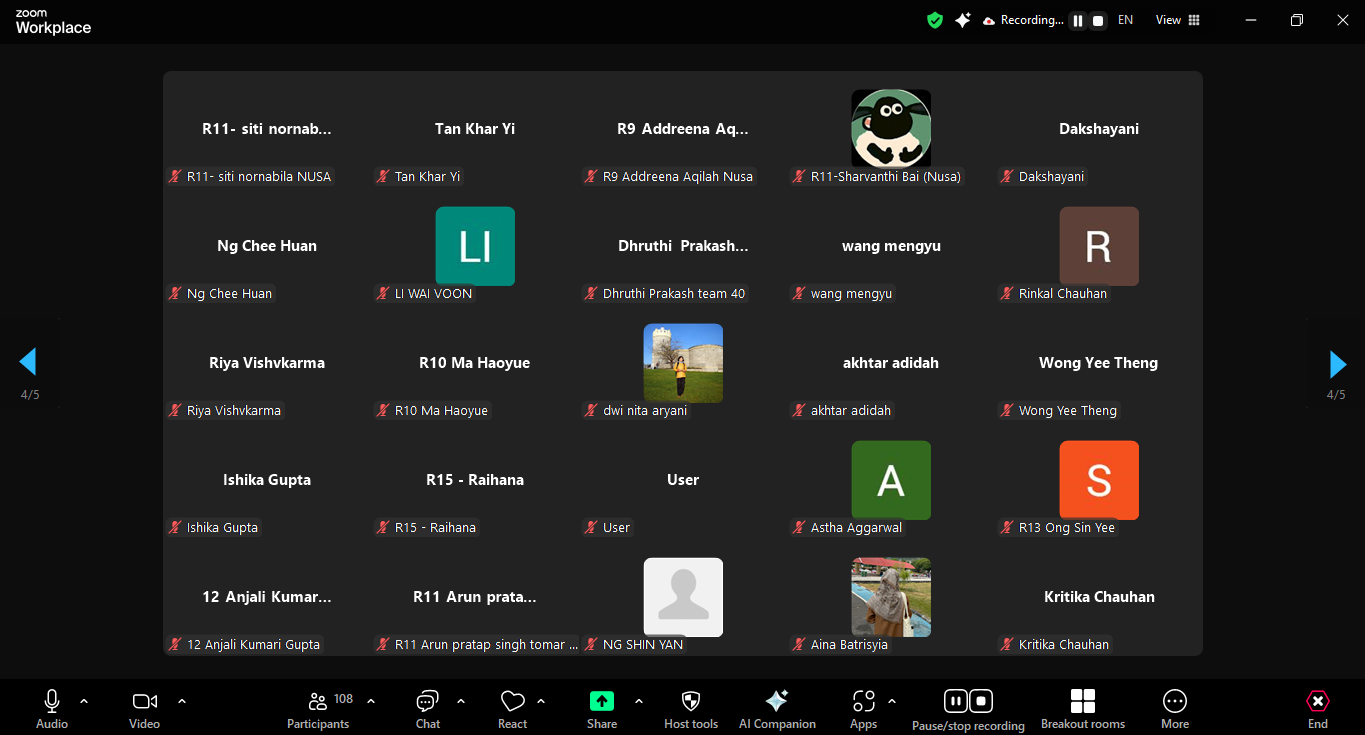Click the green Share screen button

click(x=602, y=701)
